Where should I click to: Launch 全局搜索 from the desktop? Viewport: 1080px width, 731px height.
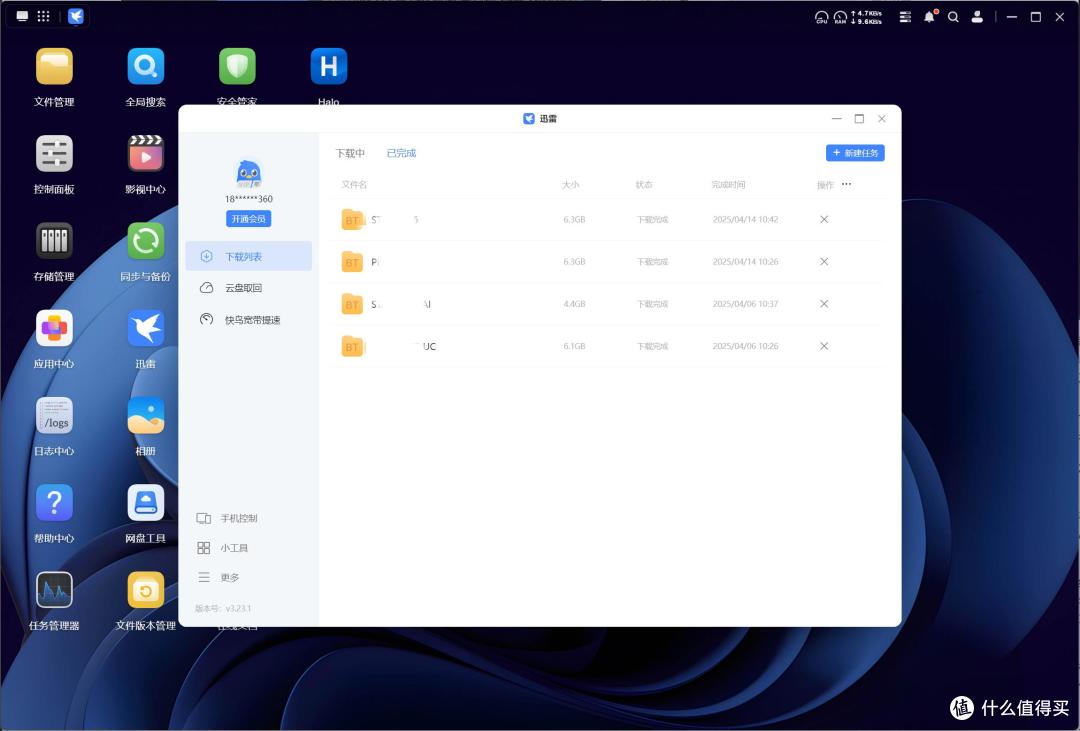[x=145, y=67]
